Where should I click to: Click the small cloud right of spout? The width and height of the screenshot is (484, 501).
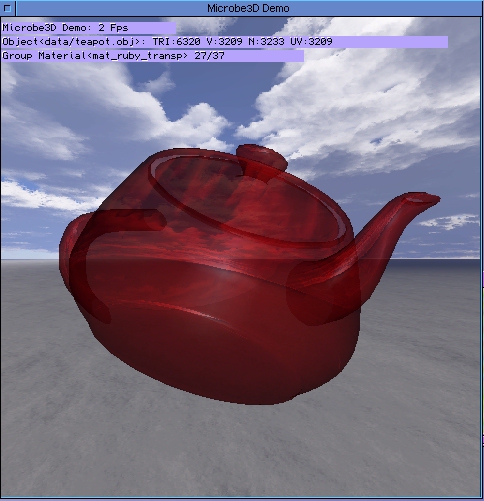[x=450, y=221]
